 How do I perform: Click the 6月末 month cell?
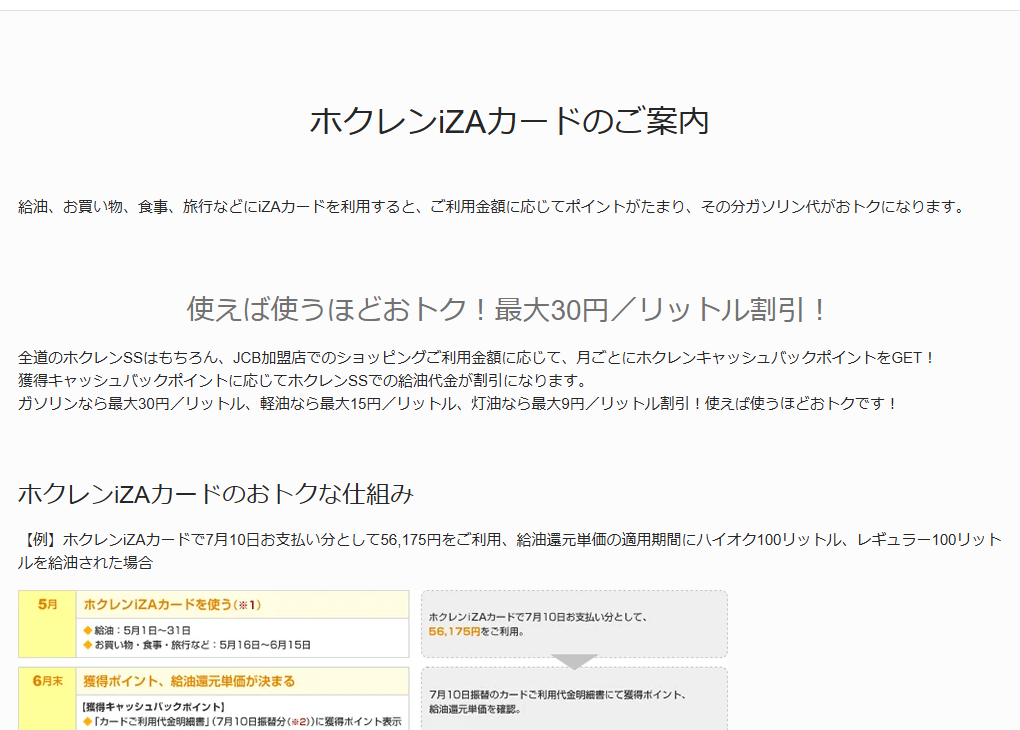47,699
